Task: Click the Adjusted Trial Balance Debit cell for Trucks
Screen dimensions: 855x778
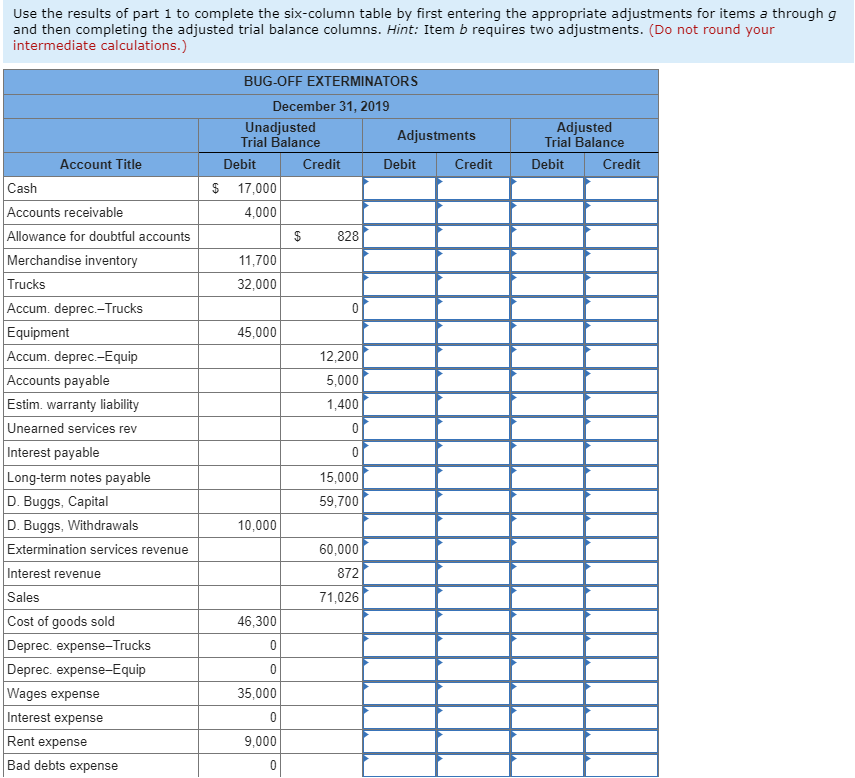Action: 548,284
